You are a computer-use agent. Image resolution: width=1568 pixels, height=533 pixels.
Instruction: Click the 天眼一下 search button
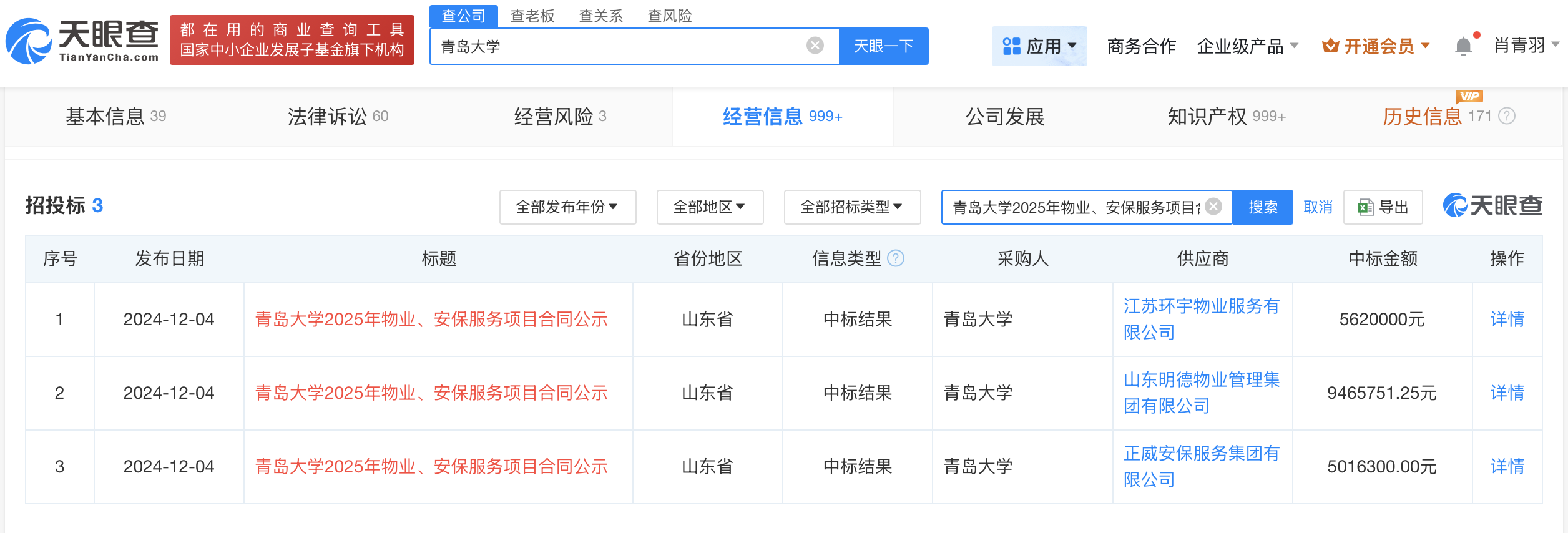884,46
